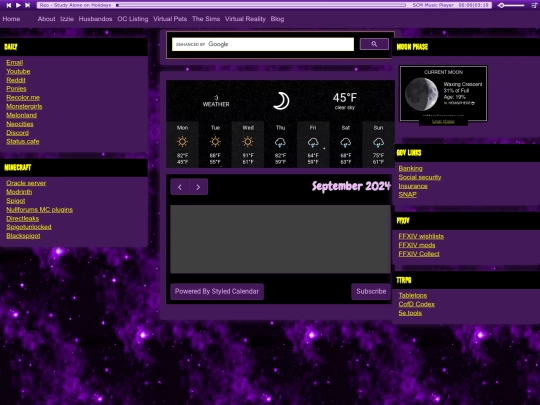This screenshot has height=405, width=540.
Task: Click Tuesday's sunny forecast icon
Action: pos(215,142)
